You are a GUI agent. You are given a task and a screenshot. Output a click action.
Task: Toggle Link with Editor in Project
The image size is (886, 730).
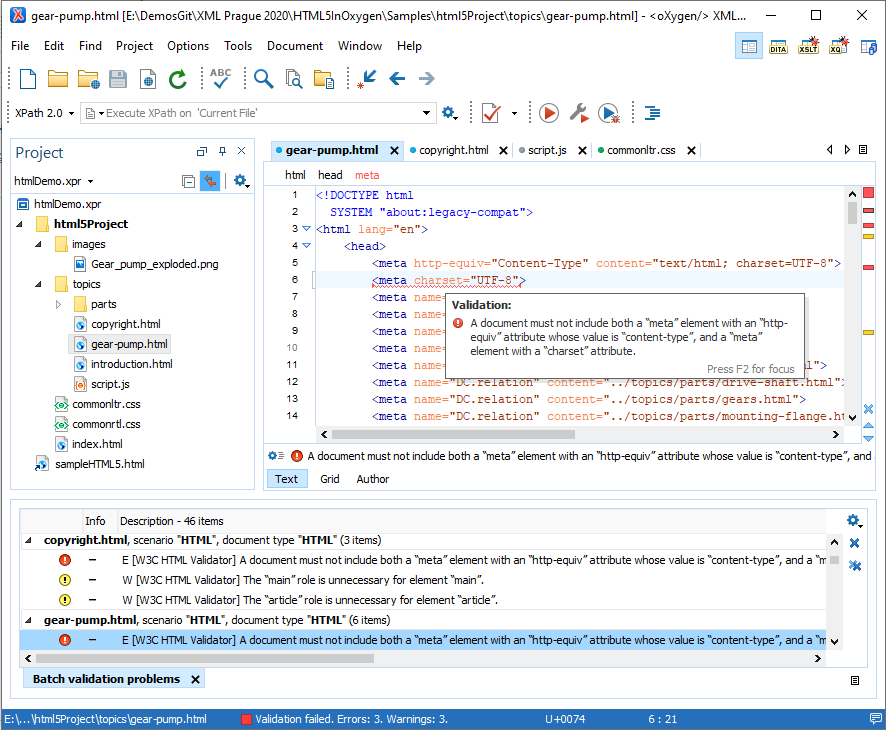tap(210, 181)
